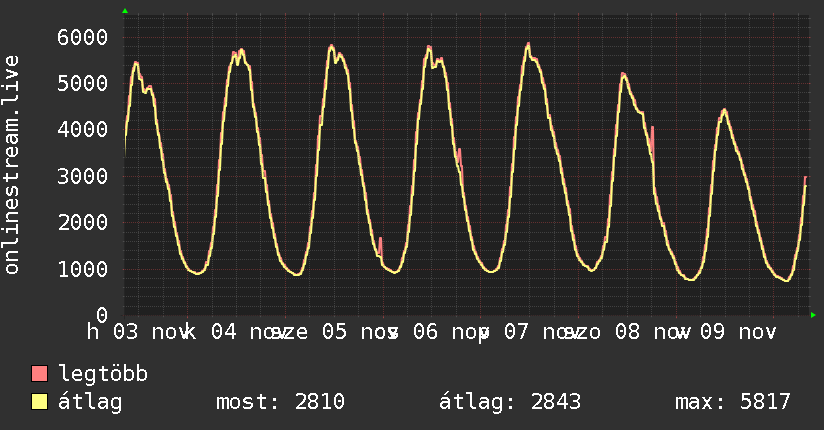
Task: Click the green arrow ending the x-axis
Action: click(813, 315)
